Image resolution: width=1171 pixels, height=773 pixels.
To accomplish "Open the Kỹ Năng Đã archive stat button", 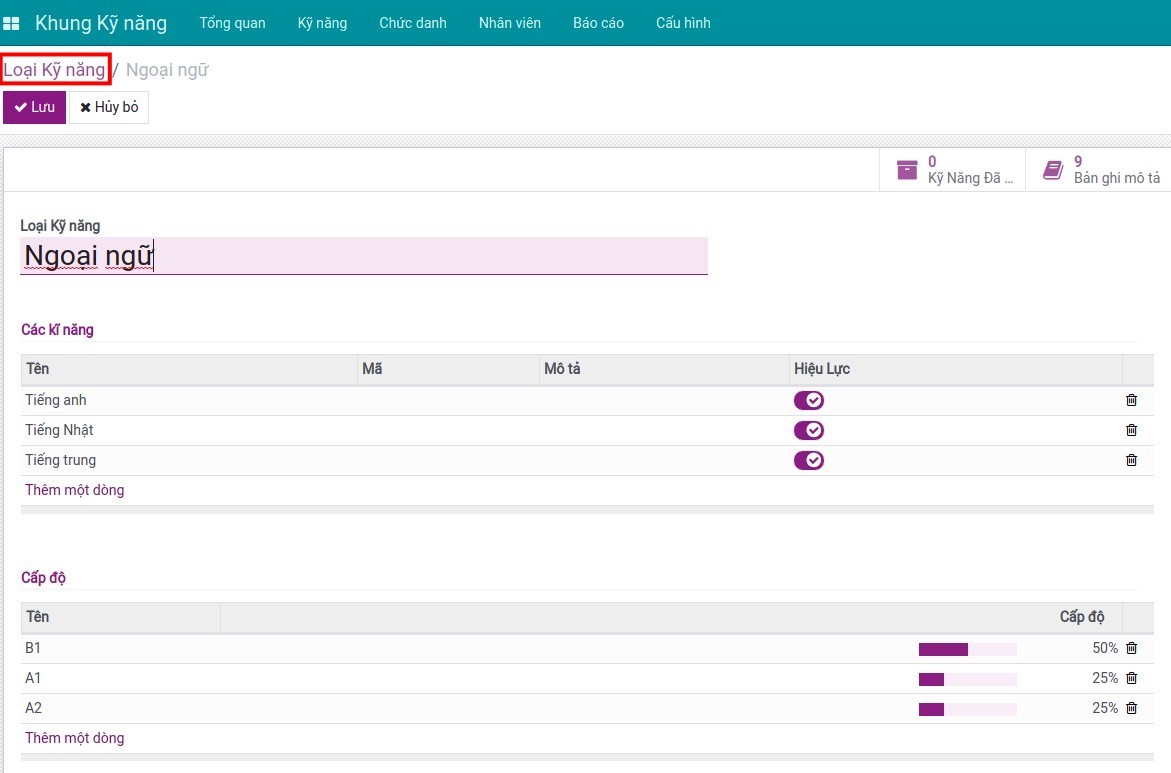I will click(x=953, y=170).
